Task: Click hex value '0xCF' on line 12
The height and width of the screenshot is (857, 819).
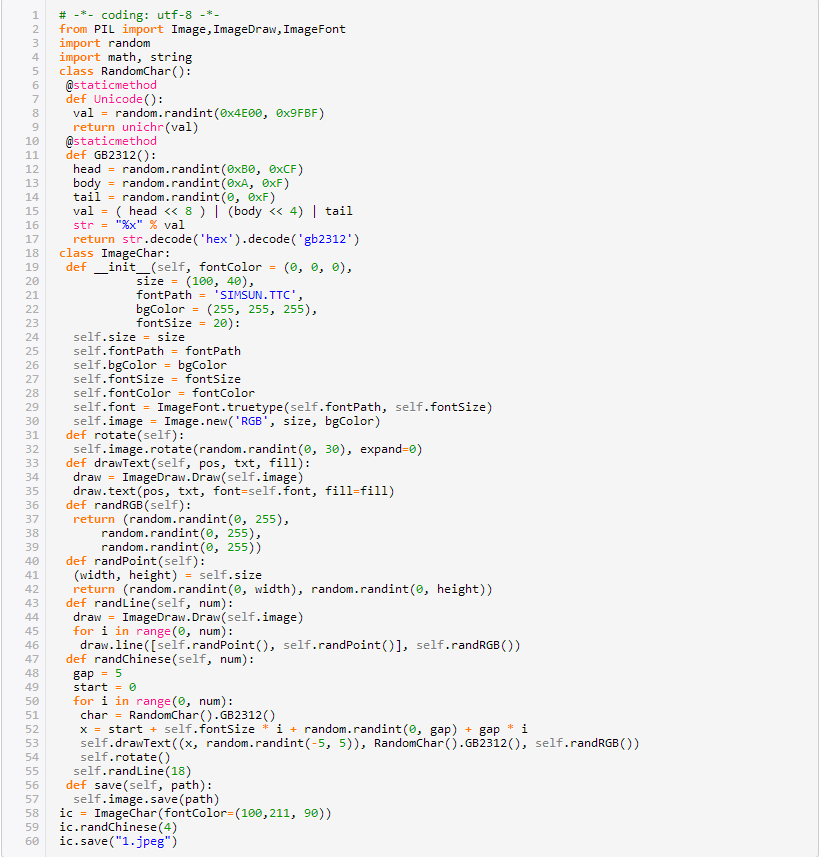Action: coord(283,169)
